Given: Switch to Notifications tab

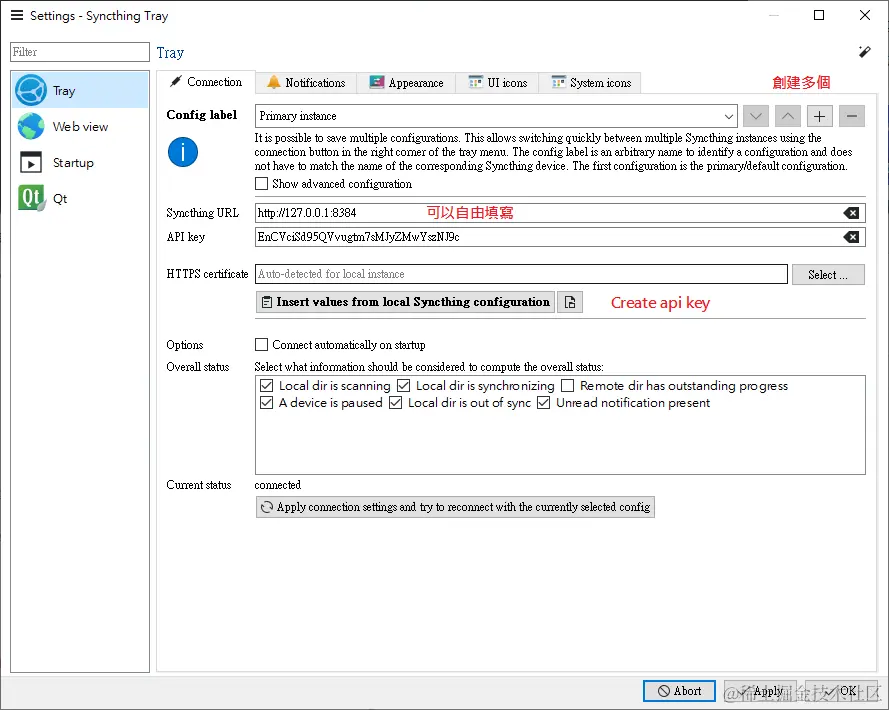Looking at the screenshot, I should click(x=306, y=83).
